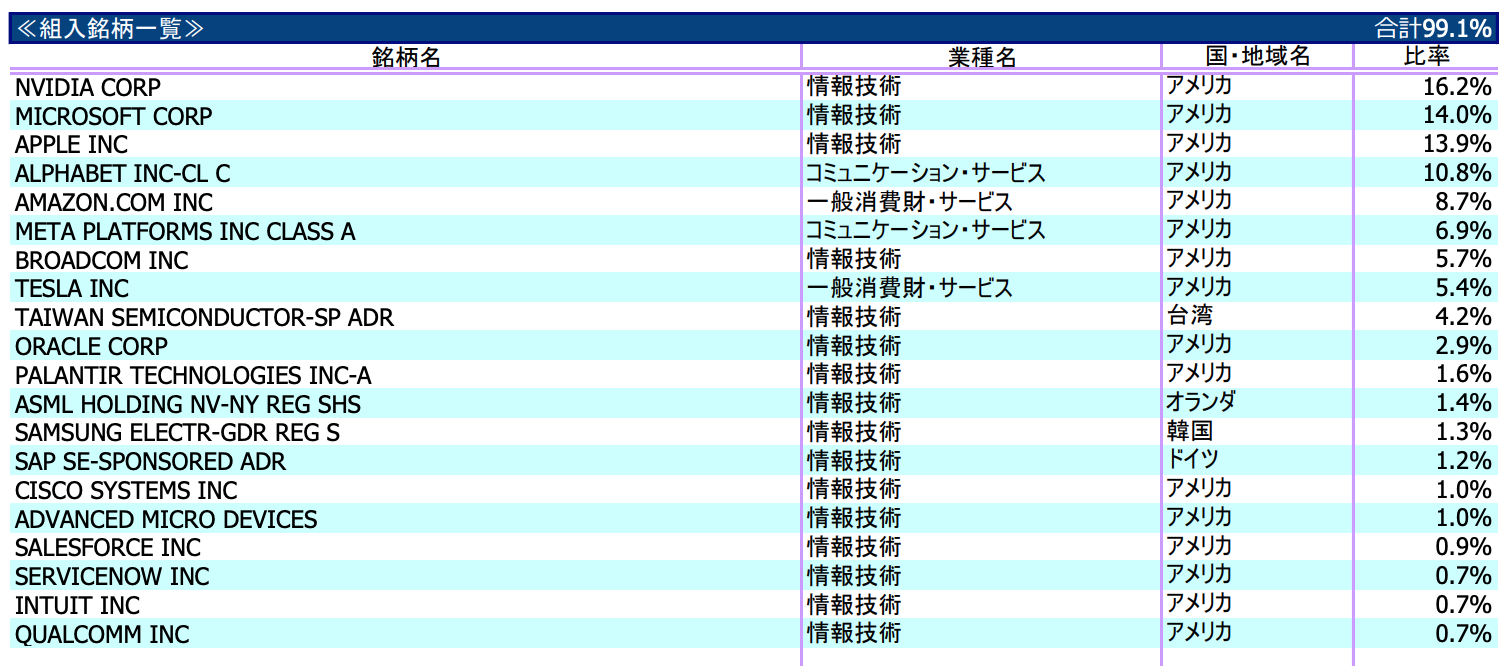Click the 台湾 country cell
The width and height of the screenshot is (1504, 666).
click(1189, 318)
